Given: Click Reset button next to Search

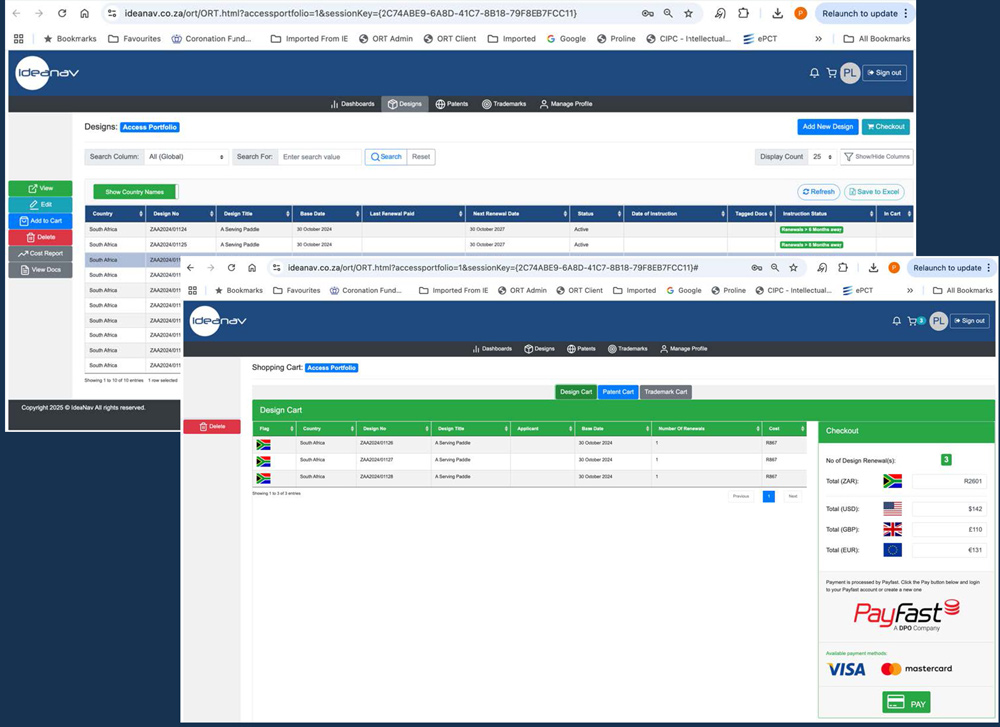Looking at the screenshot, I should click(421, 157).
